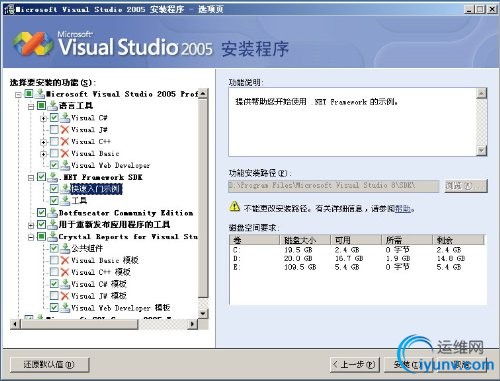500x381 pixels.
Task: Click install icon beside Dotfuscator Community Edition
Action: pyautogui.click(x=53, y=212)
